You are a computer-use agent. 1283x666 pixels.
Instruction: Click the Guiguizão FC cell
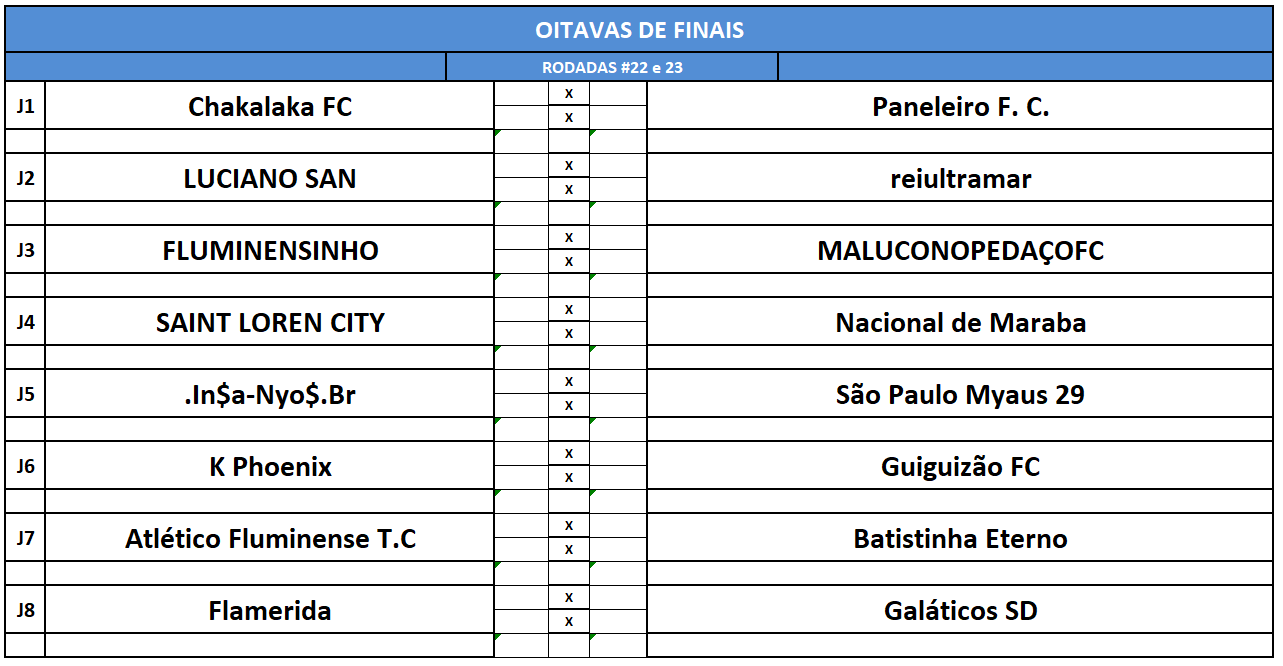coord(960,467)
